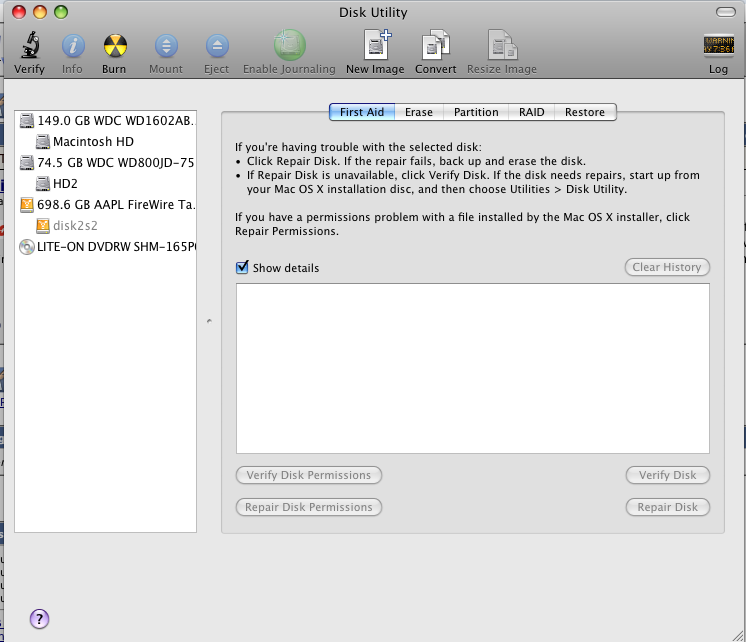Select Macintosh HD volume name
The image size is (746, 642).
click(x=93, y=142)
